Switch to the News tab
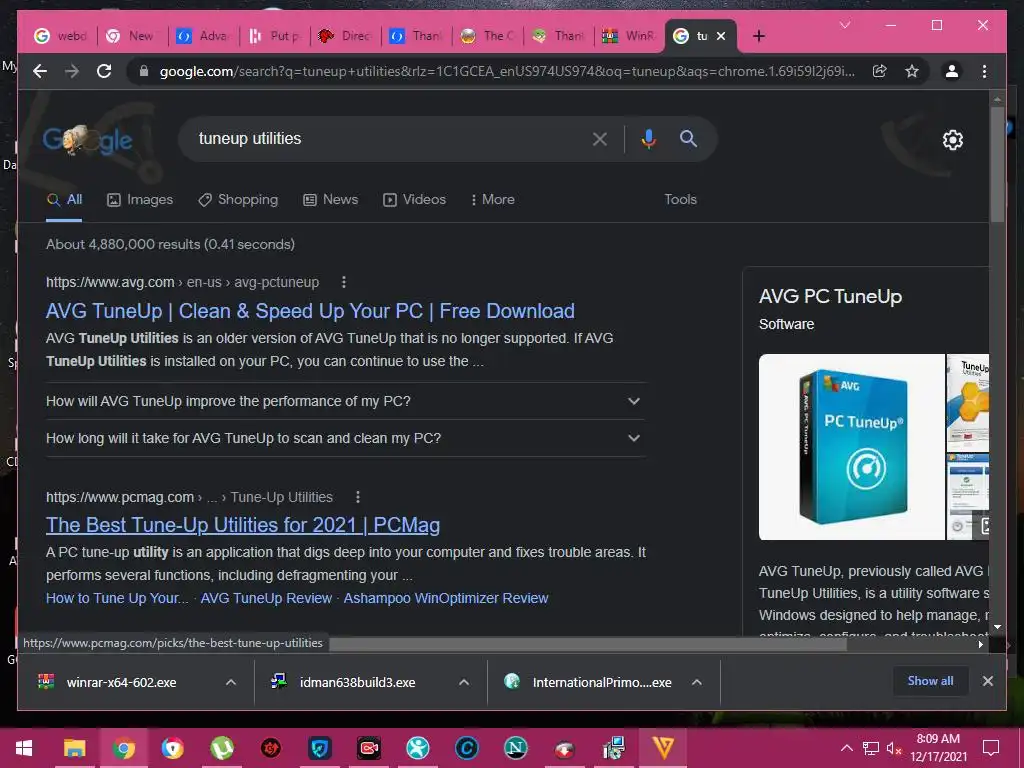This screenshot has height=768, width=1024. click(x=330, y=199)
